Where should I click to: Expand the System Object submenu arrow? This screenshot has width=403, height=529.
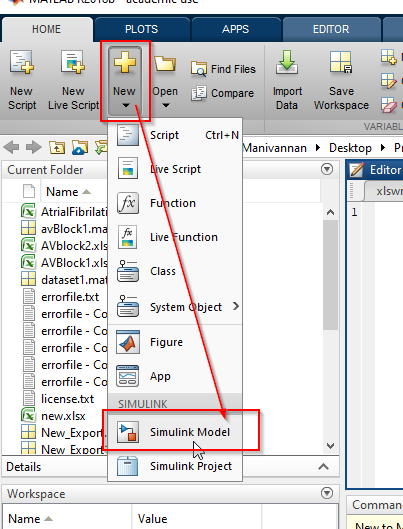point(236,306)
